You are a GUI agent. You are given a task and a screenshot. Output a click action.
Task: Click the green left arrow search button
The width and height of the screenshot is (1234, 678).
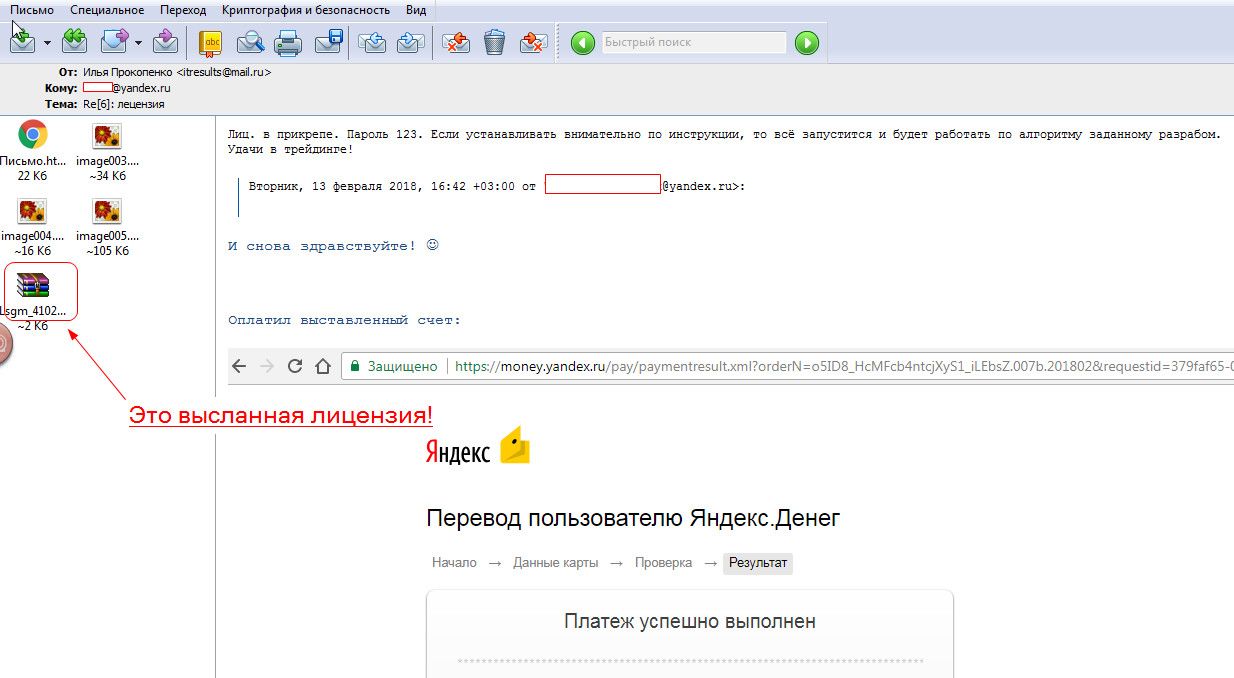click(x=583, y=43)
